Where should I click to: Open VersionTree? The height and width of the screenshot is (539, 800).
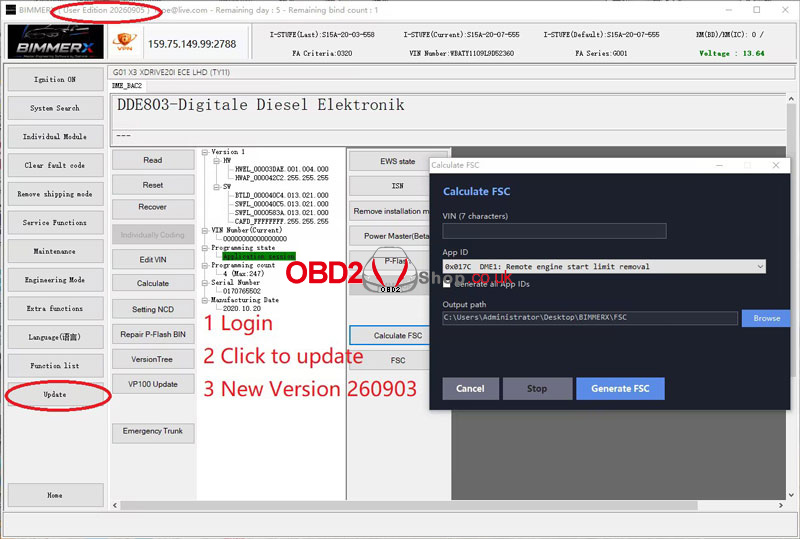click(x=153, y=359)
